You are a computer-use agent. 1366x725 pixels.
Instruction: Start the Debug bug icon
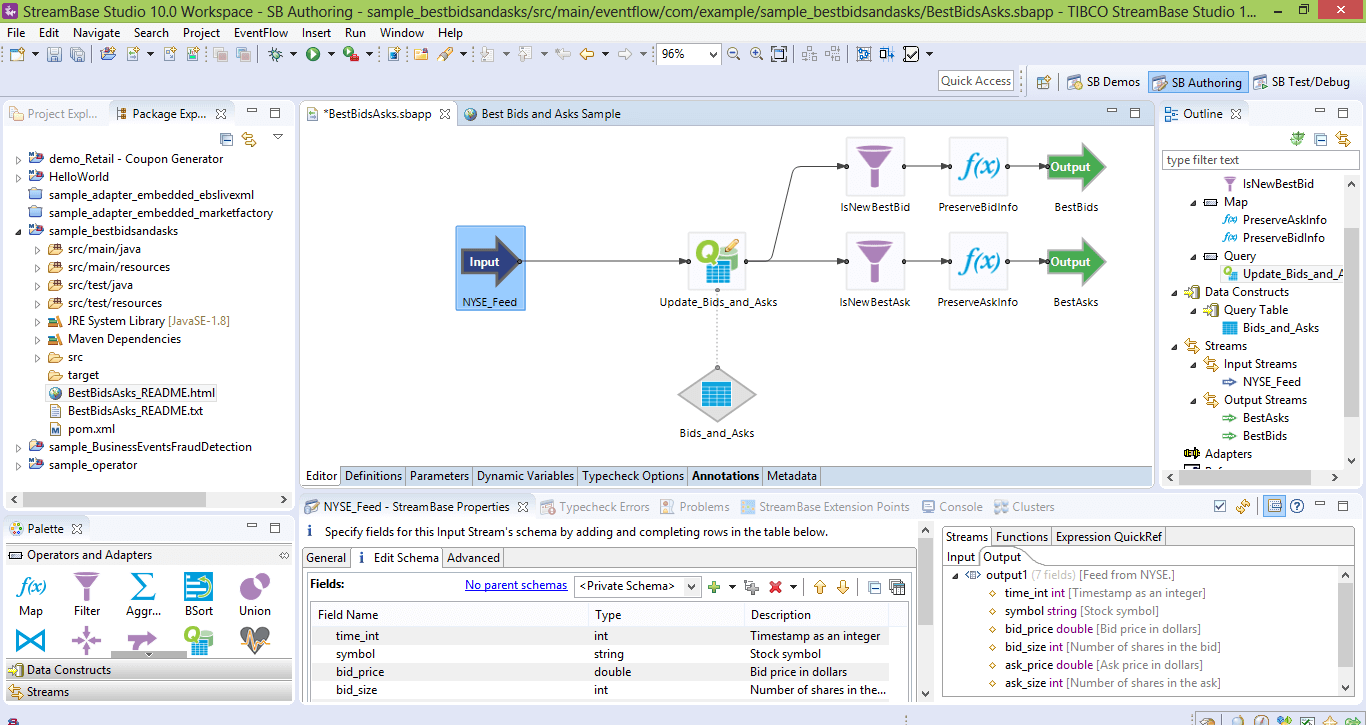[276, 54]
